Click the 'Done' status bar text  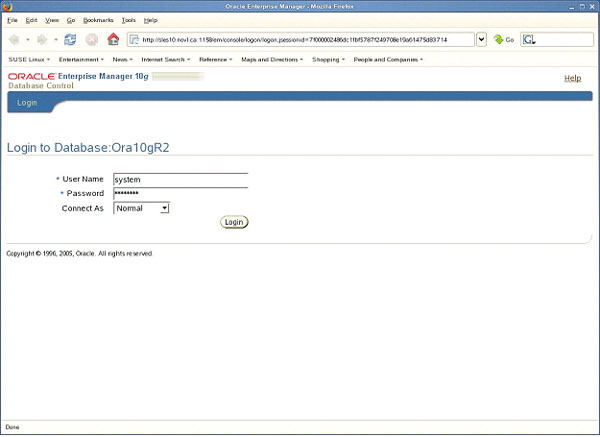(12, 427)
